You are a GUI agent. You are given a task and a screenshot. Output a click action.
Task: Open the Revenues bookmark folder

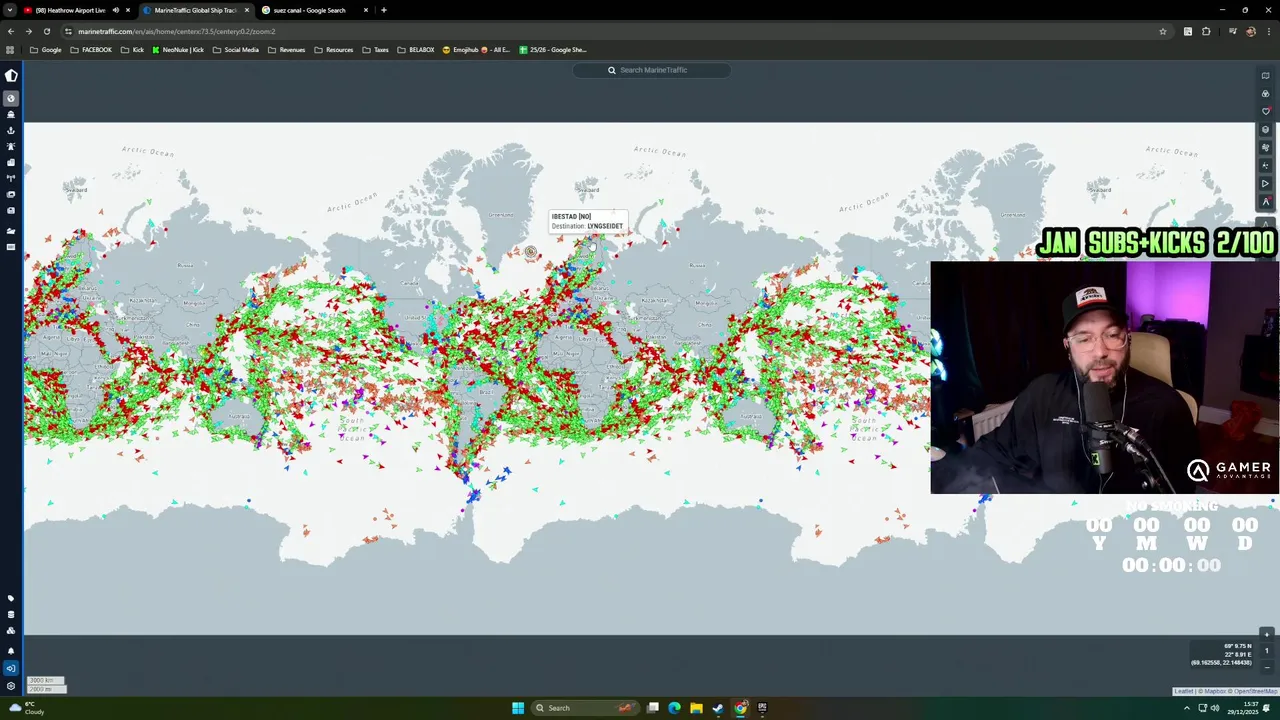(286, 50)
